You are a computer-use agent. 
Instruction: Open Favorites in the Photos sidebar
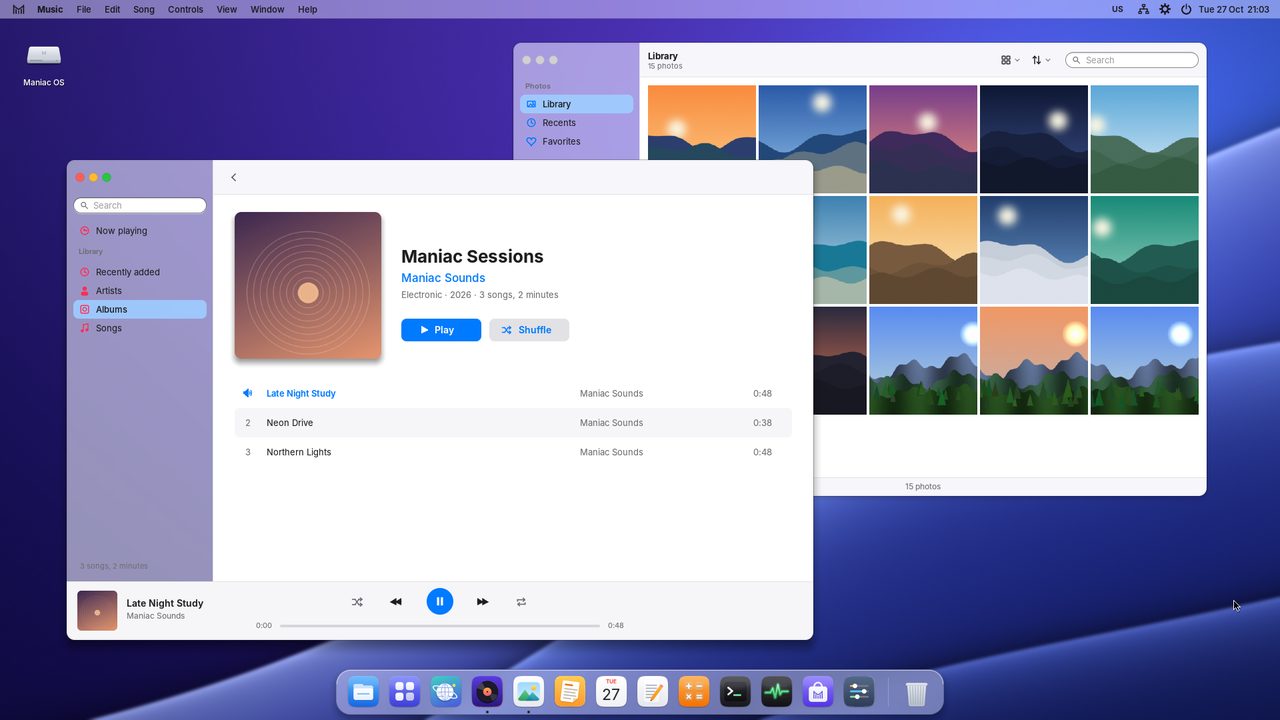tap(576, 141)
